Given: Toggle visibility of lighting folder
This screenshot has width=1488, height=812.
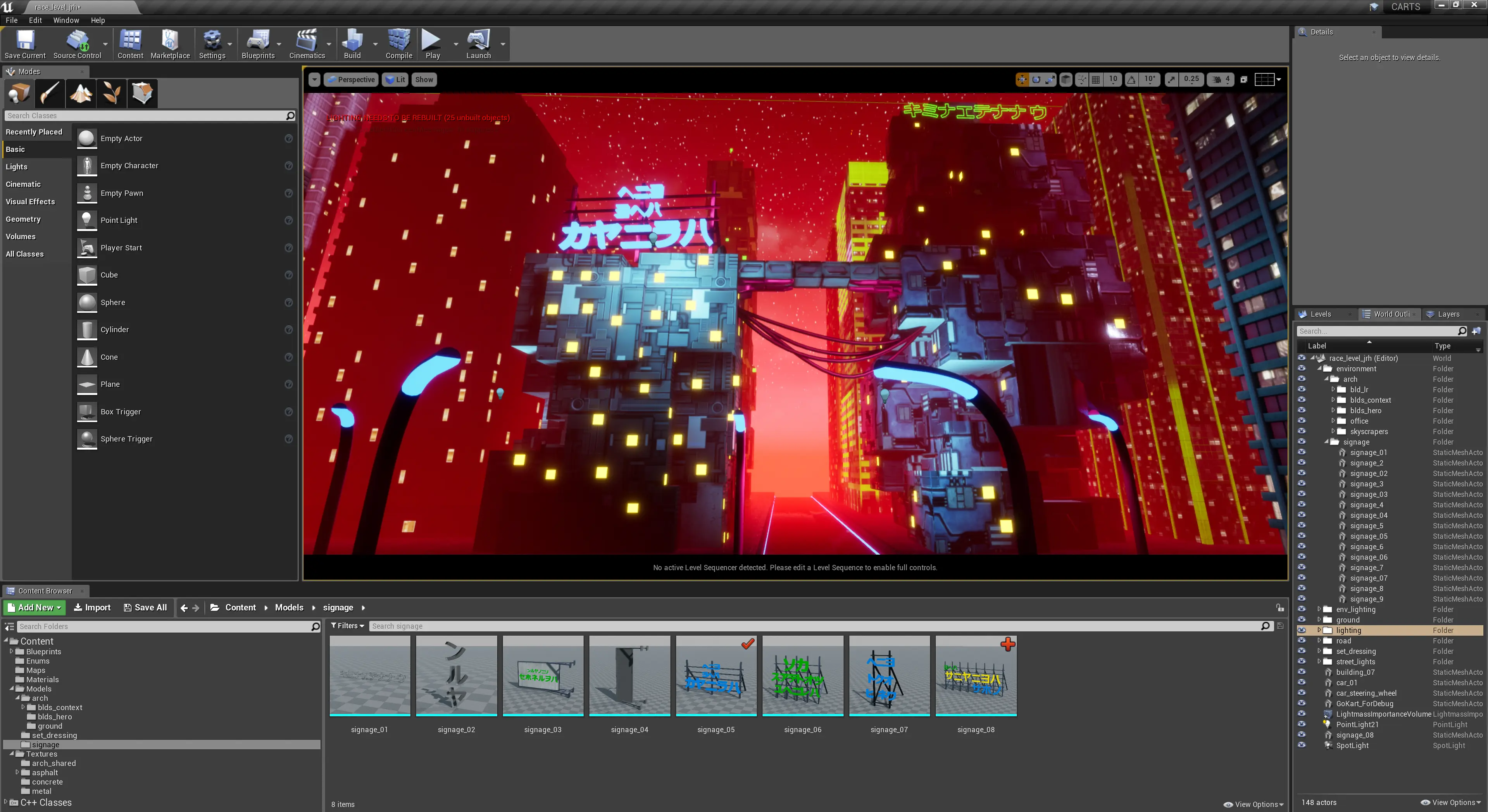Looking at the screenshot, I should point(1302,630).
